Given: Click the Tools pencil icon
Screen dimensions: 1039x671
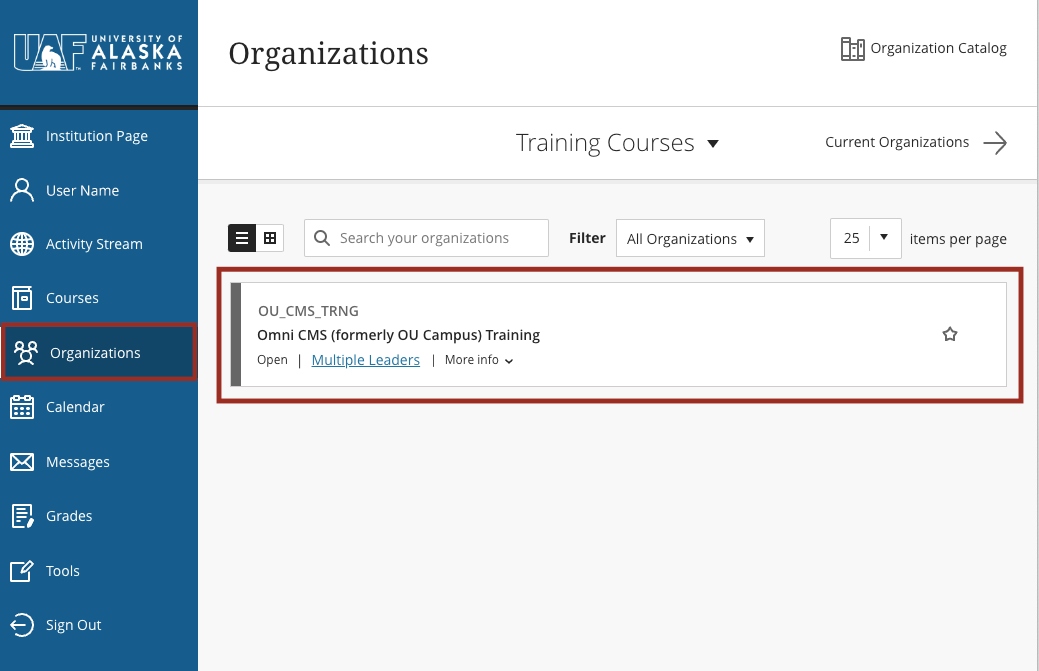Looking at the screenshot, I should (22, 570).
